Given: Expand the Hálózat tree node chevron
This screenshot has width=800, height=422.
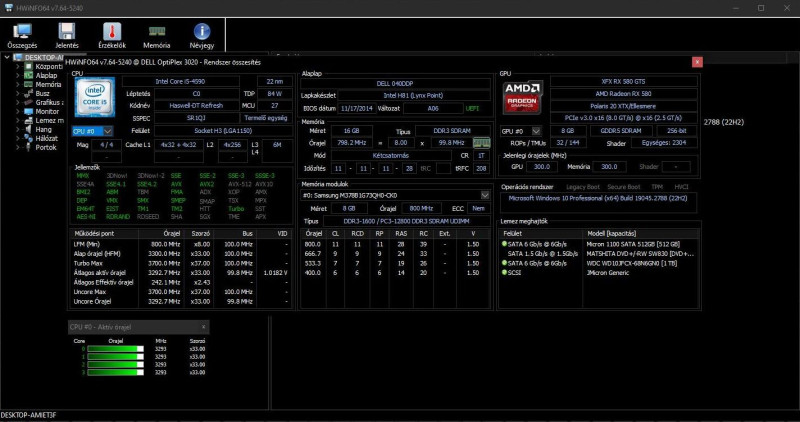Looking at the screenshot, I should [17, 138].
